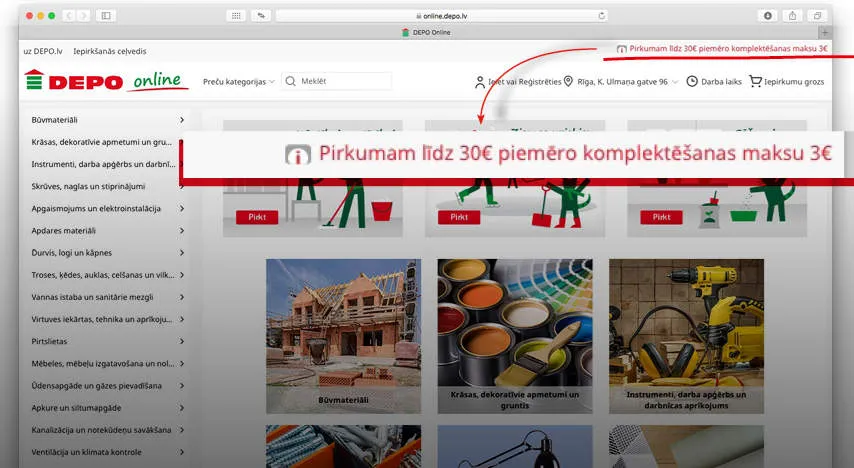Click Pirkt button on middle banner
The image size is (854, 468).
(459, 217)
